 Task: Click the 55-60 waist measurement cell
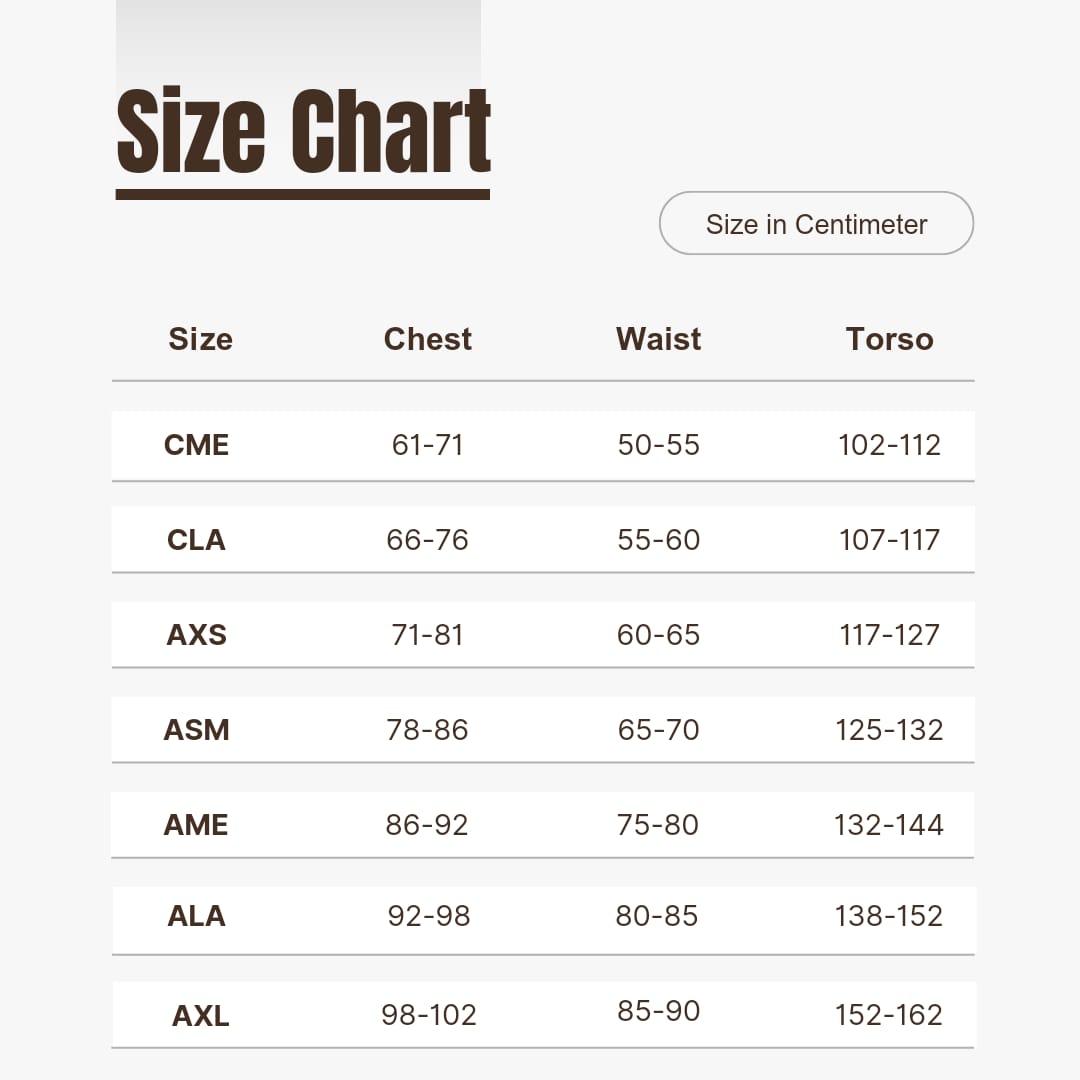(658, 540)
